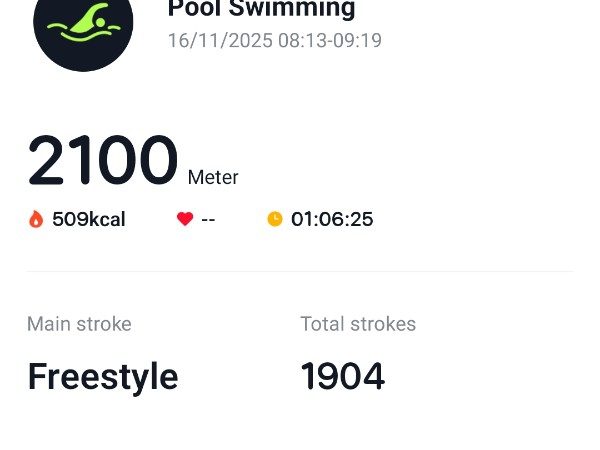The image size is (600, 450).
Task: Click the Meter unit label
Action: pyautogui.click(x=213, y=177)
